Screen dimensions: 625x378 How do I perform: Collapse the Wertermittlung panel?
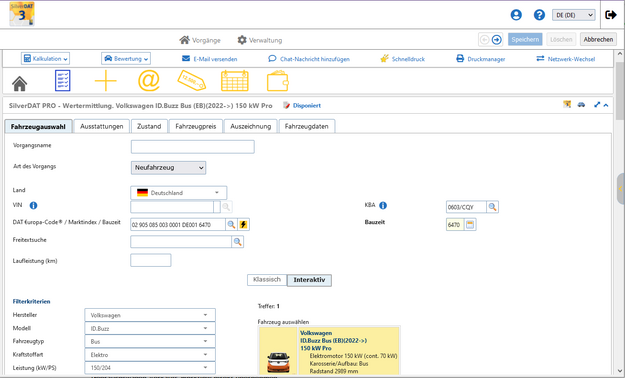coord(606,105)
